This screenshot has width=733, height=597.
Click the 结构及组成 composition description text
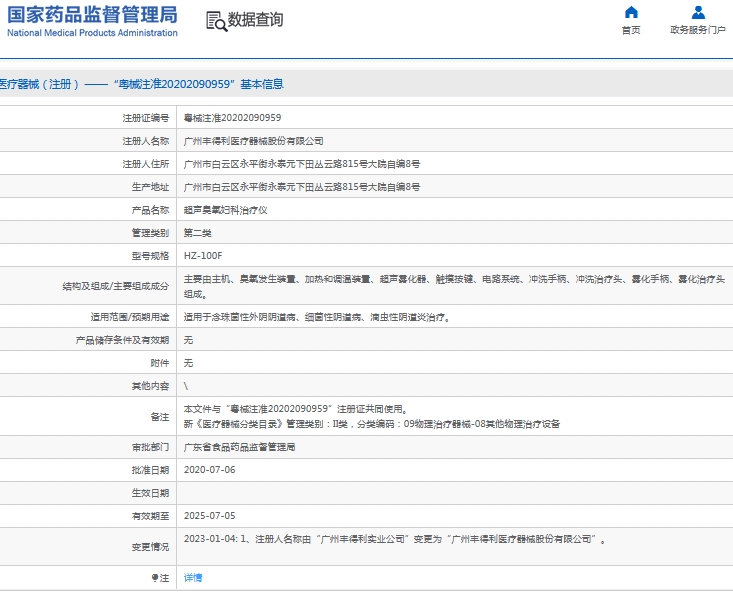tap(454, 287)
